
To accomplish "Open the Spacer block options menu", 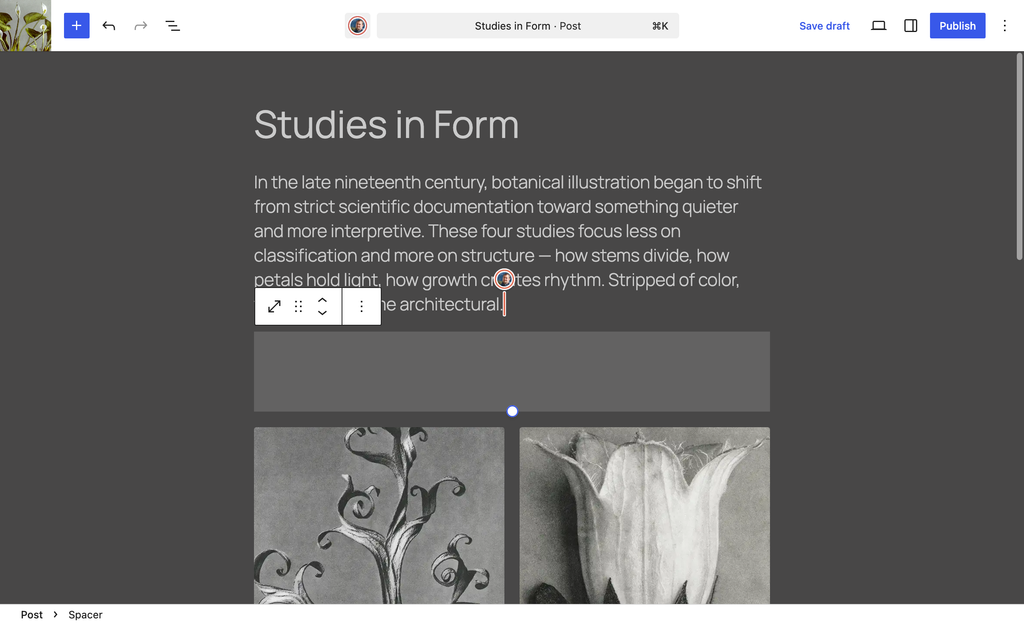I will click(361, 306).
